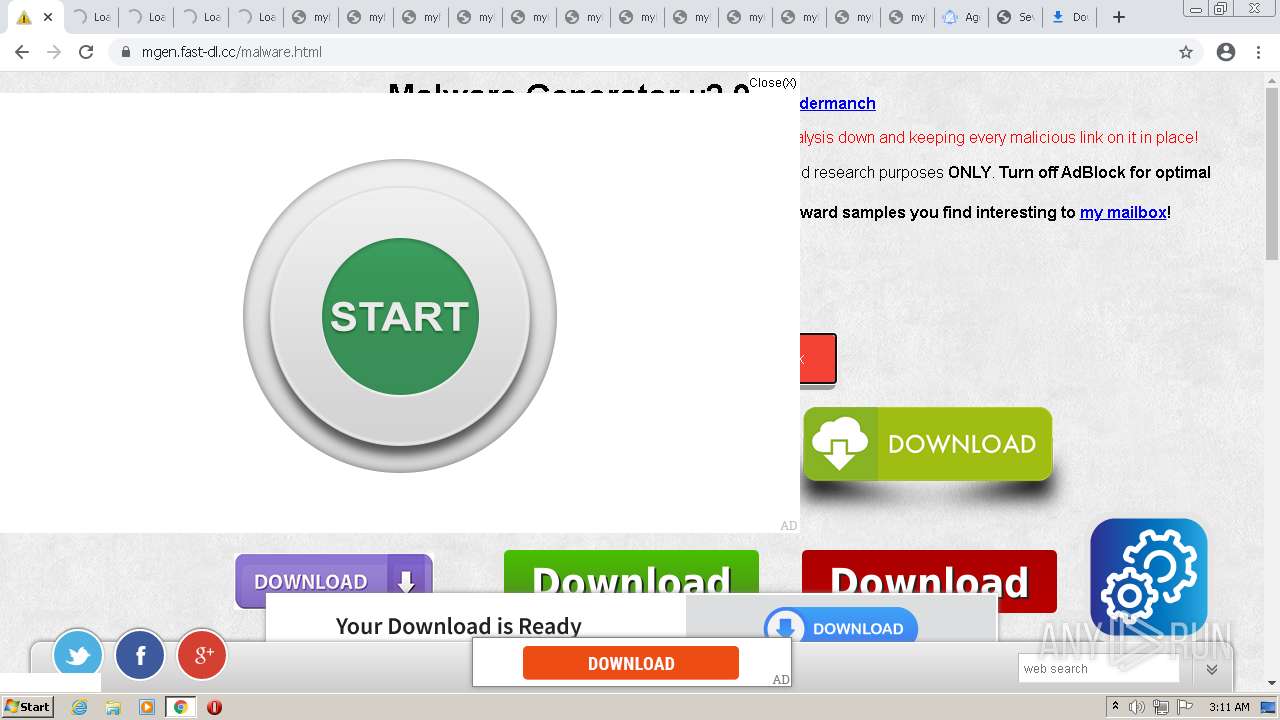Click the Chrome taskbar icon

pos(181,707)
